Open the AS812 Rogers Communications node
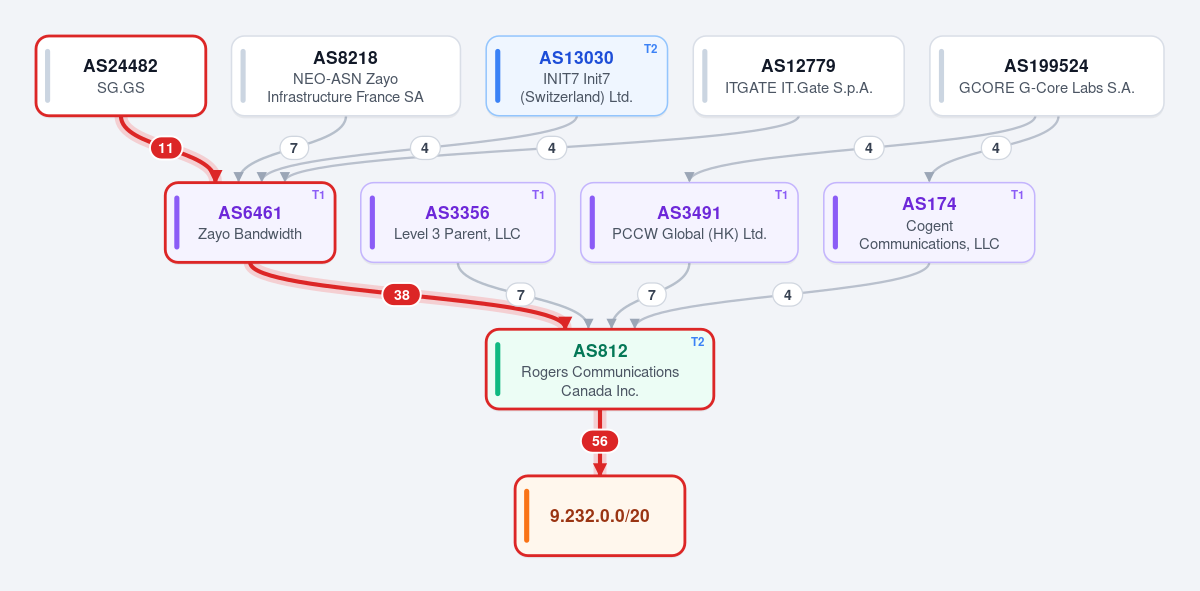This screenshot has height=591, width=1200. 600,369
